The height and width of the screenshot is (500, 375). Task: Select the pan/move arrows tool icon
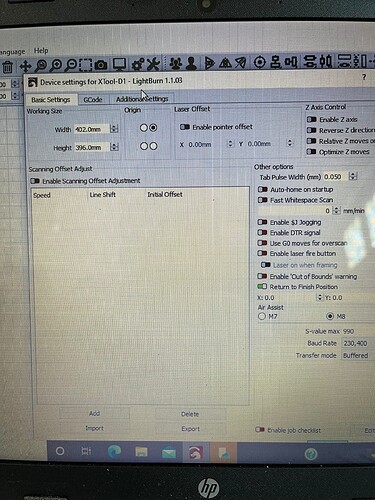(x=25, y=66)
